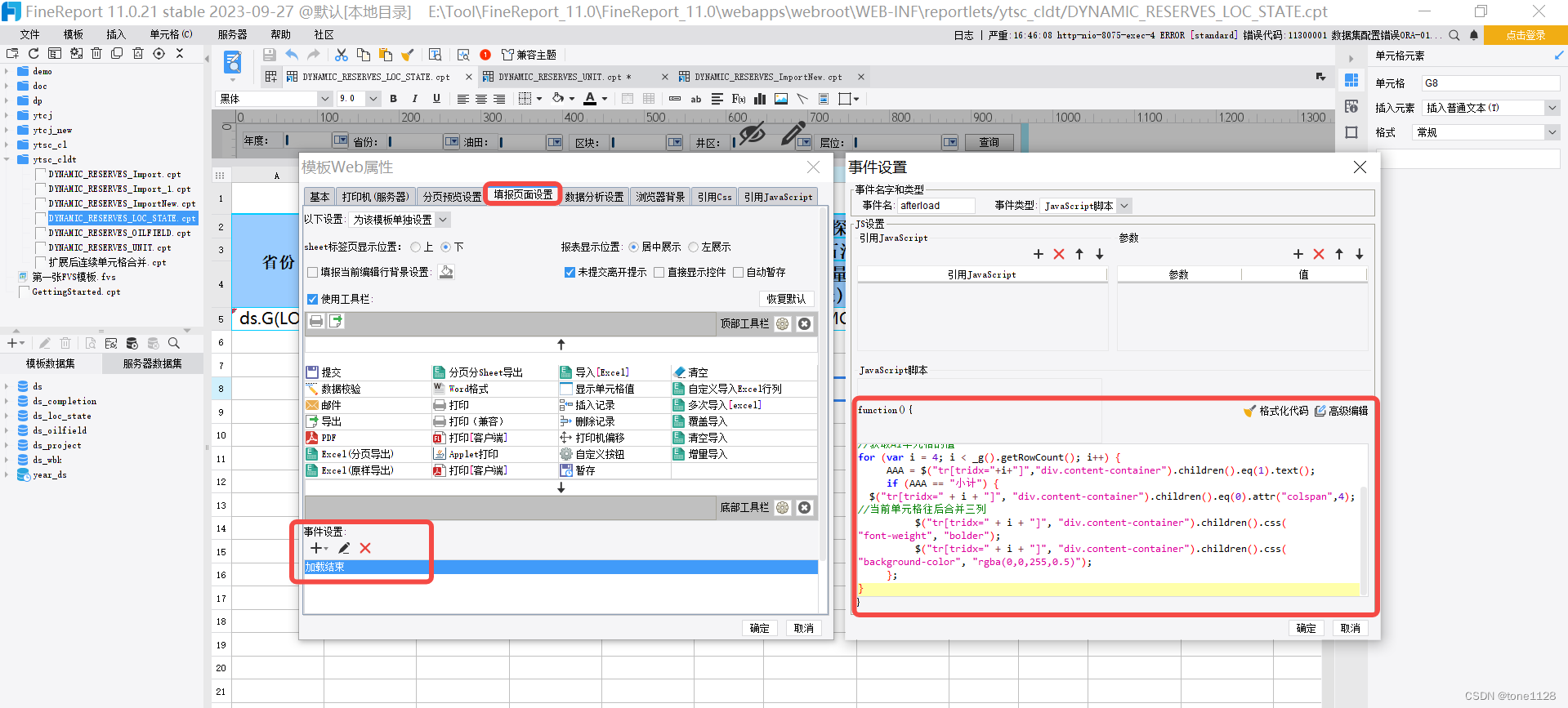Click the notification bell icon at top right
This screenshot has width=1568, height=708.
1474,35
